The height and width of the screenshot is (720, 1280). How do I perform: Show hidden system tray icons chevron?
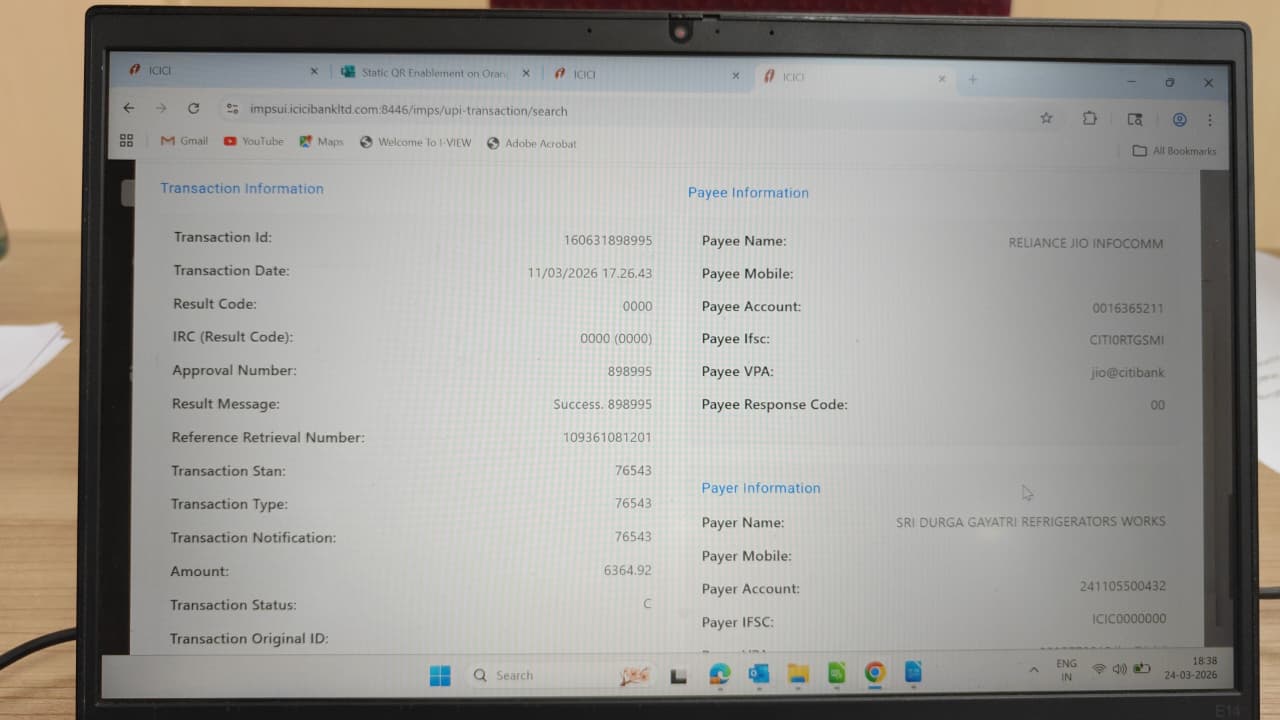pyautogui.click(x=1033, y=670)
